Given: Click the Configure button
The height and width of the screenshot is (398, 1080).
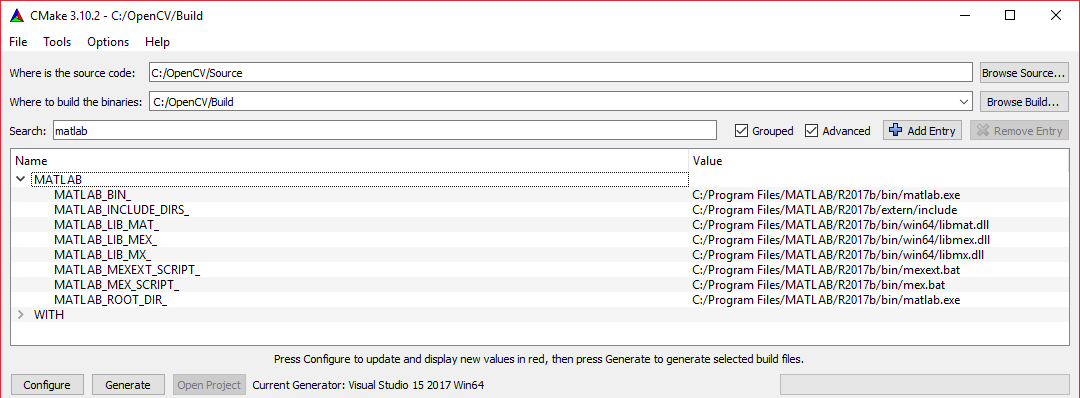Looking at the screenshot, I should tap(47, 385).
